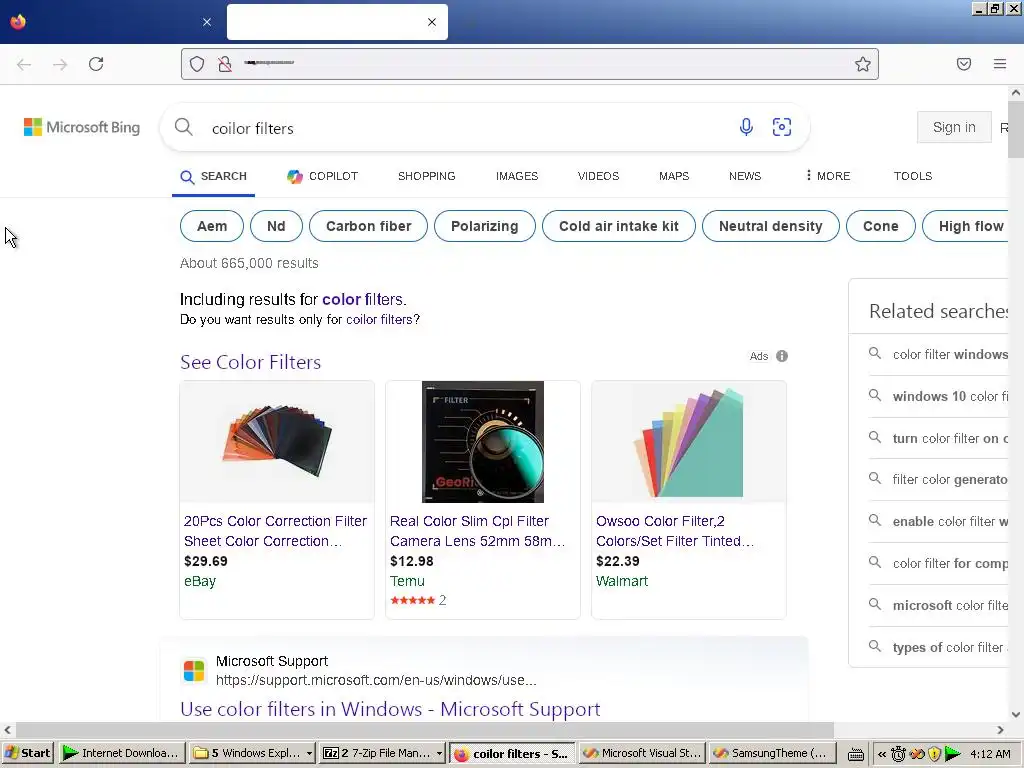The height and width of the screenshot is (768, 1024).
Task: Click the green arrow tray icon
Action: tap(953, 754)
